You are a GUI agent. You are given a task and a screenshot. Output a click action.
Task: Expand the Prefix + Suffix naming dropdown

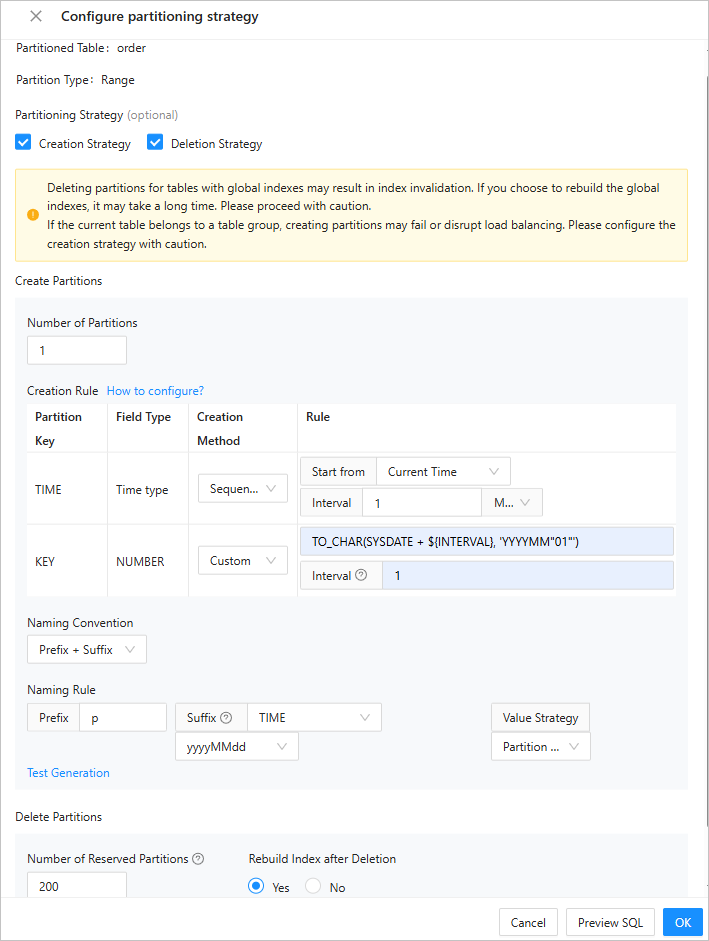[87, 650]
